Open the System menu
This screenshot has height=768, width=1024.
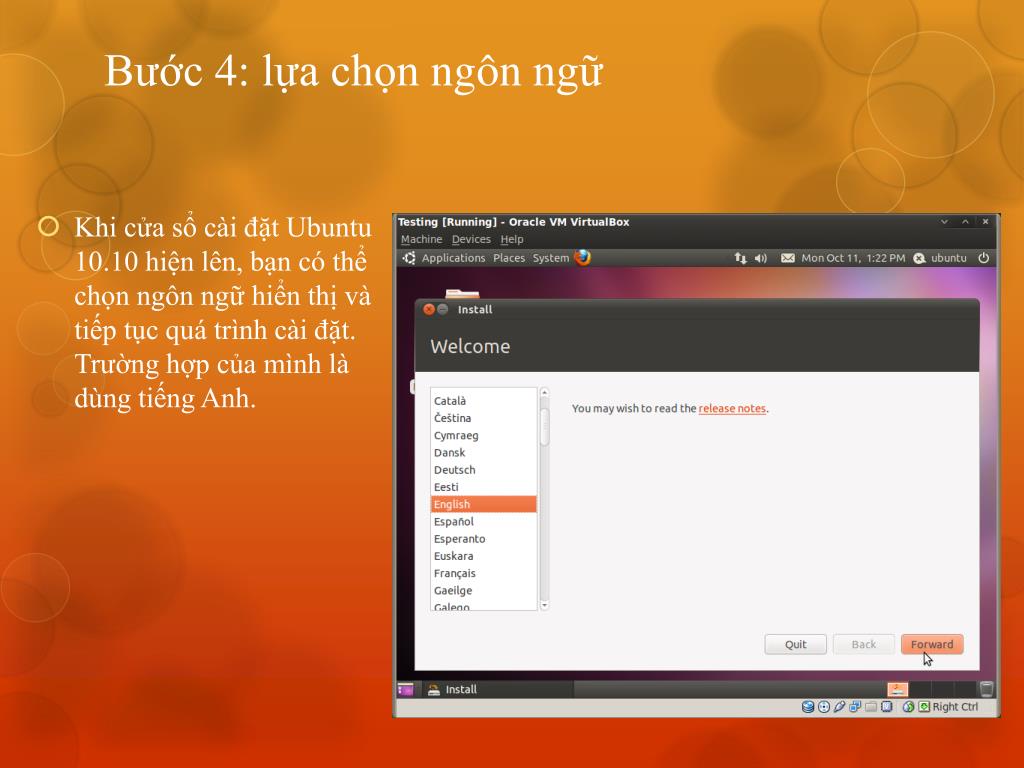click(551, 258)
